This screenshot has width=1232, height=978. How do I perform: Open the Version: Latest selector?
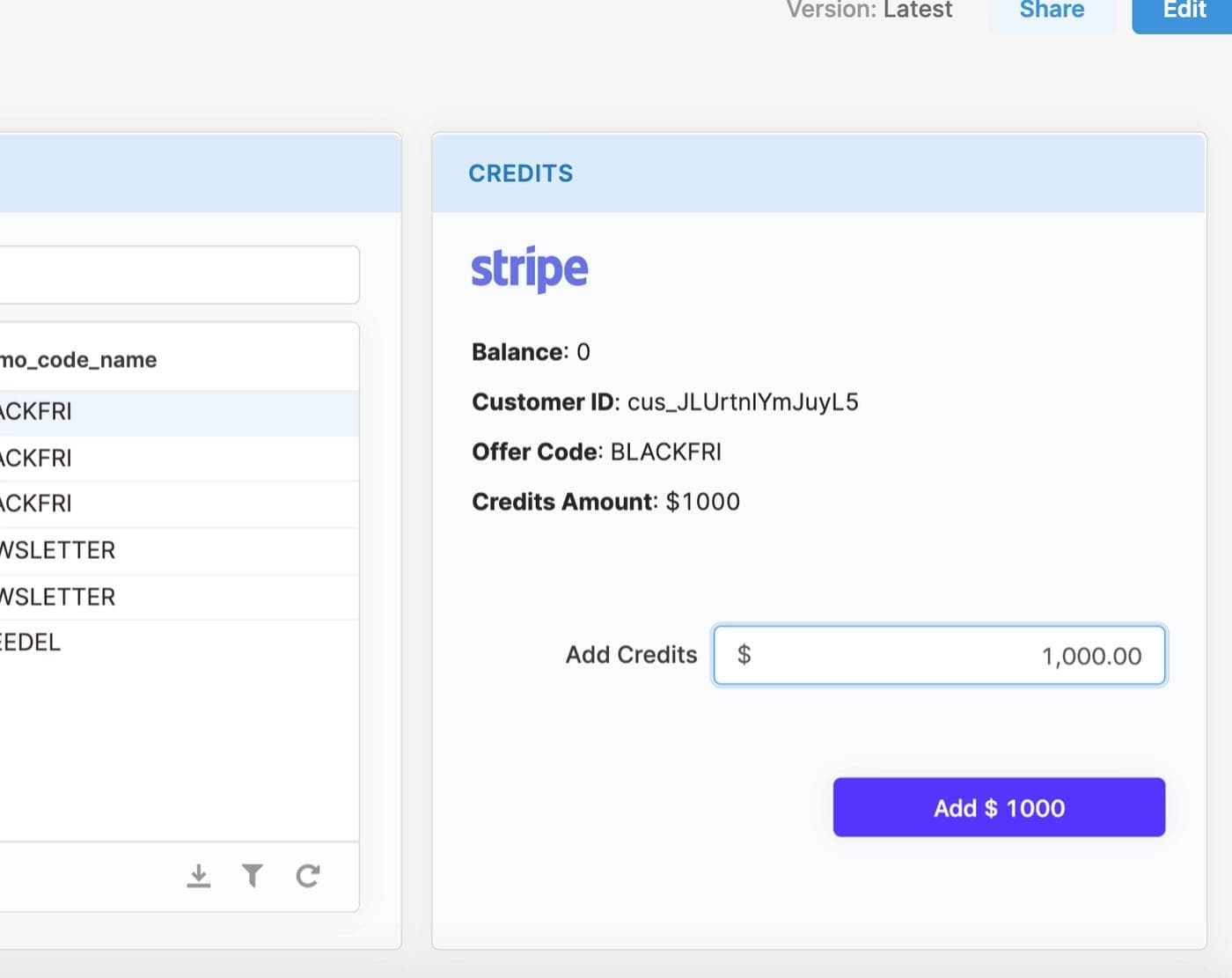(869, 11)
